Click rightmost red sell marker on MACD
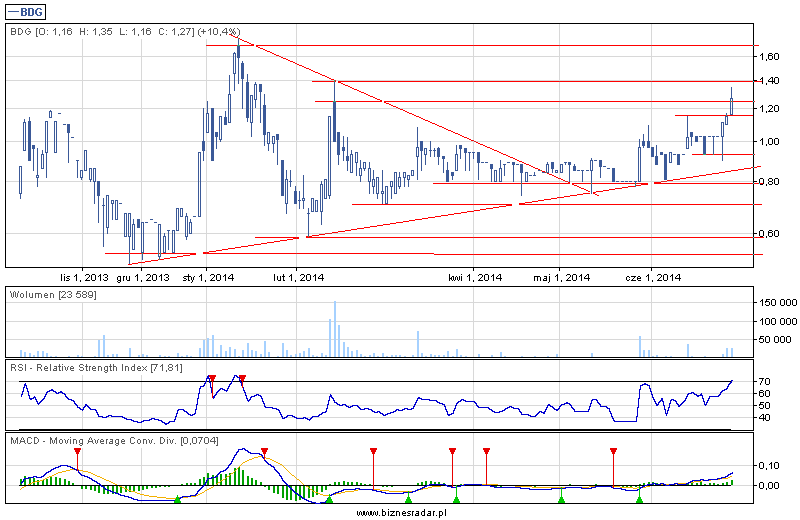The image size is (800, 520). (x=613, y=452)
